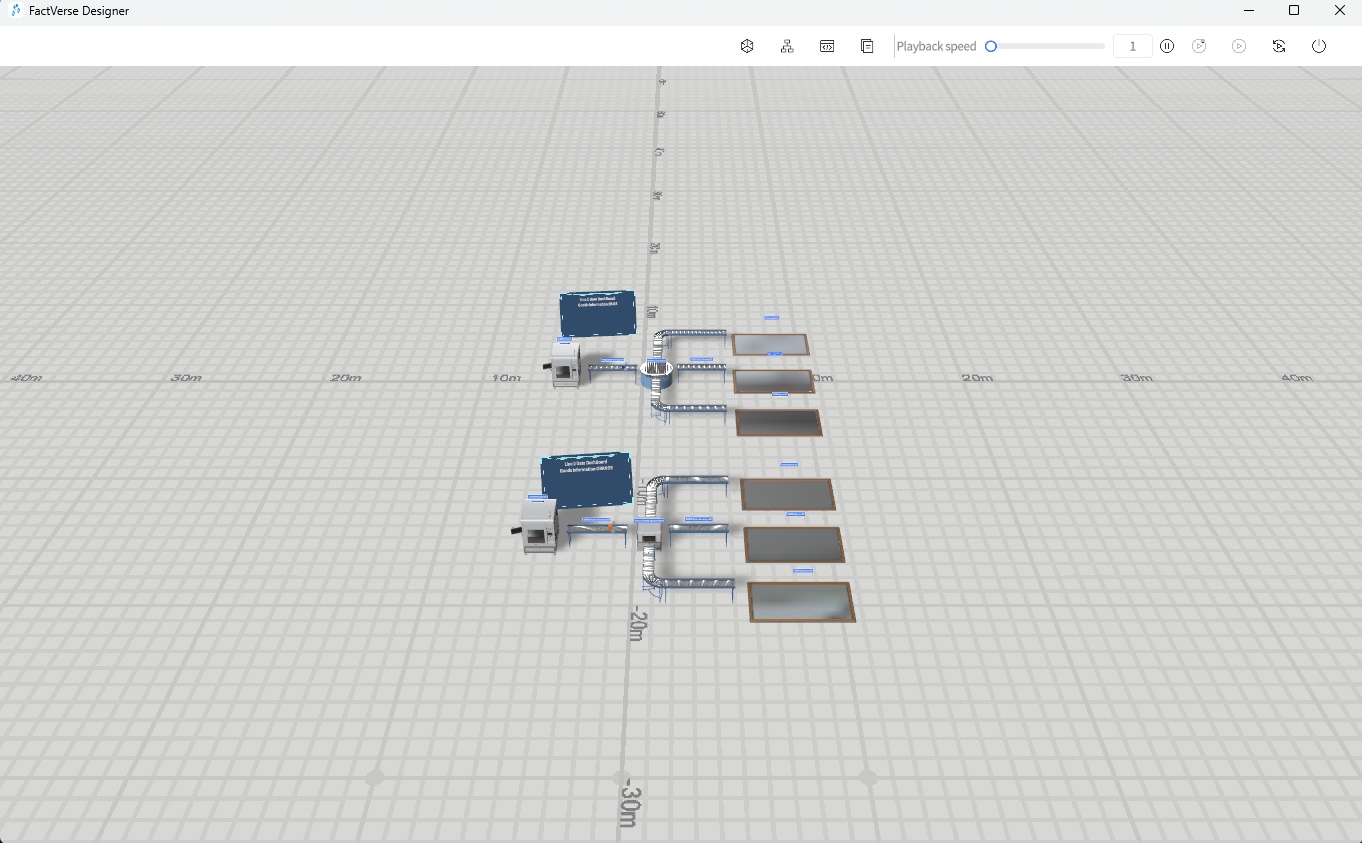Viewport: 1362px width, 843px height.
Task: Open the 3D model library panel
Action: [747, 46]
